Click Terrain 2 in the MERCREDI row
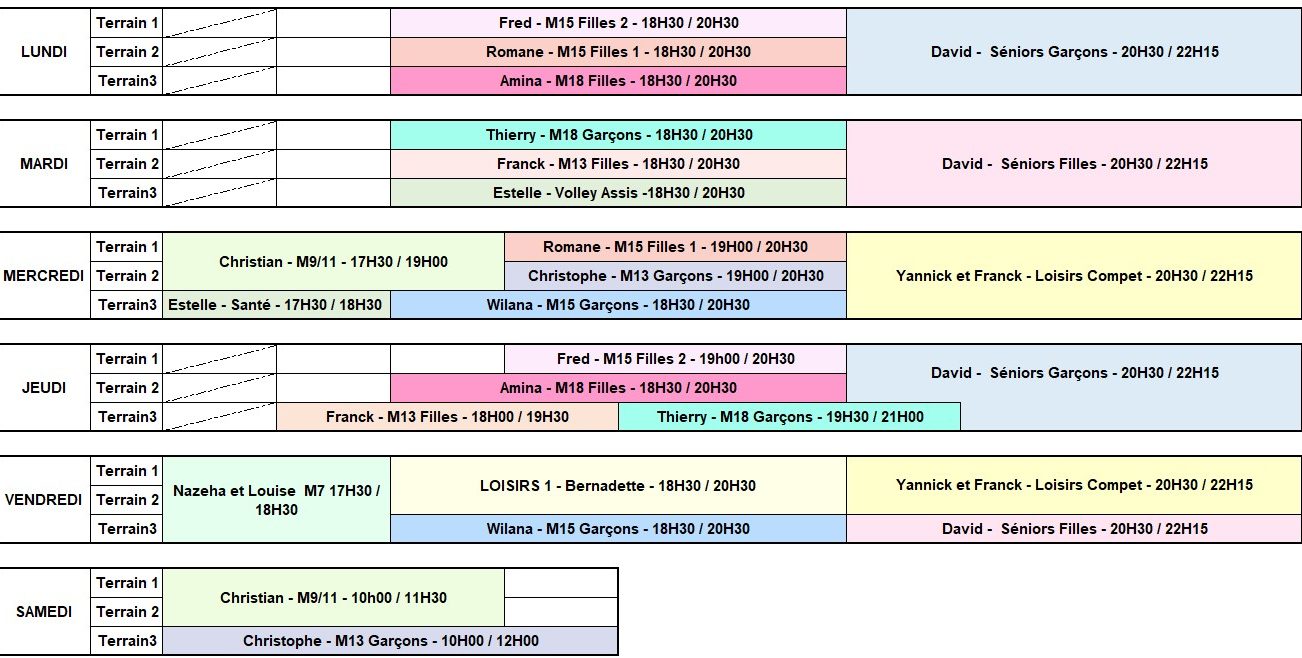This screenshot has height=658, width=1302. pos(127,276)
